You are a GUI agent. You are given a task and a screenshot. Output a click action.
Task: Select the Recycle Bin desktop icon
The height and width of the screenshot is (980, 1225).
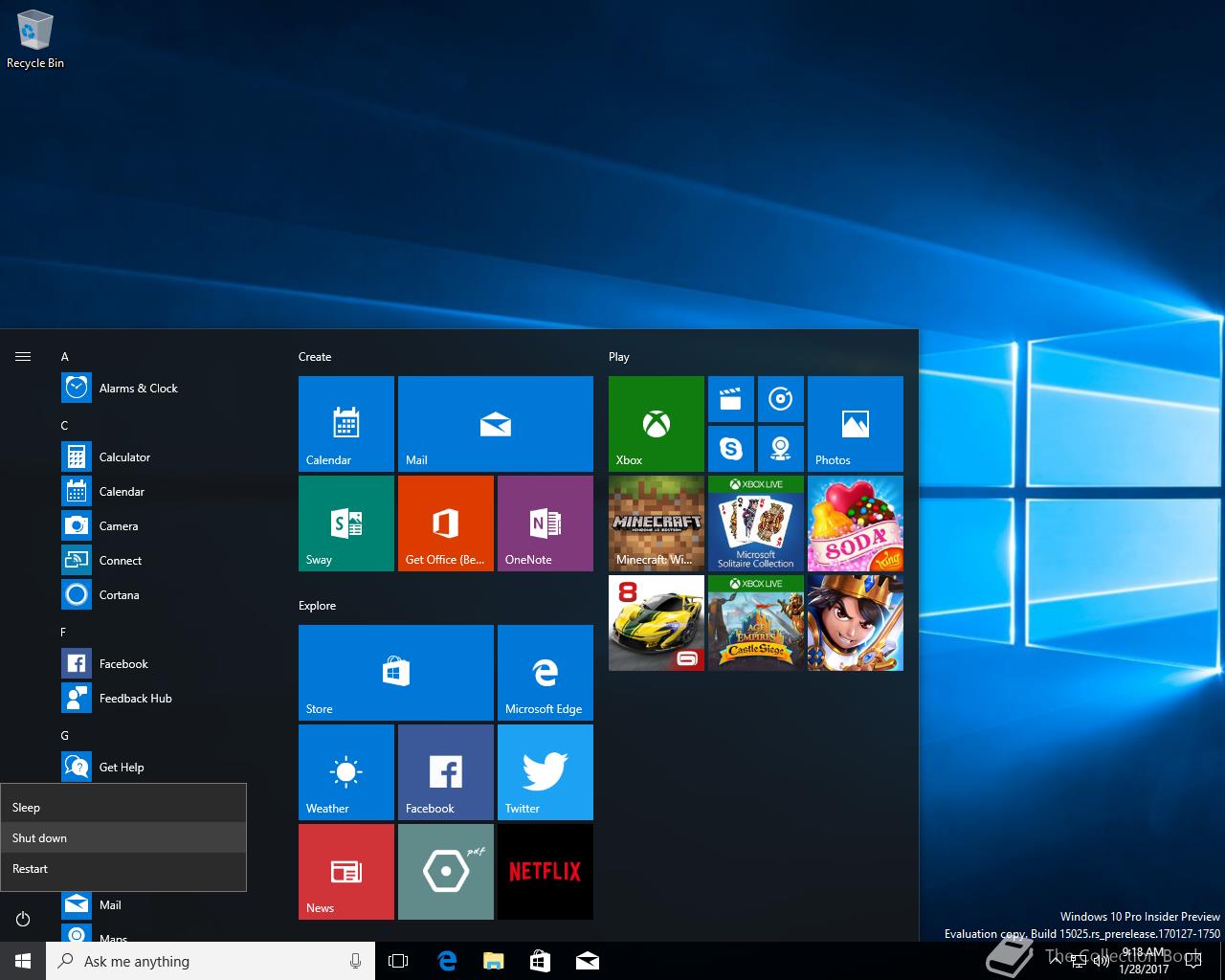pyautogui.click(x=35, y=40)
